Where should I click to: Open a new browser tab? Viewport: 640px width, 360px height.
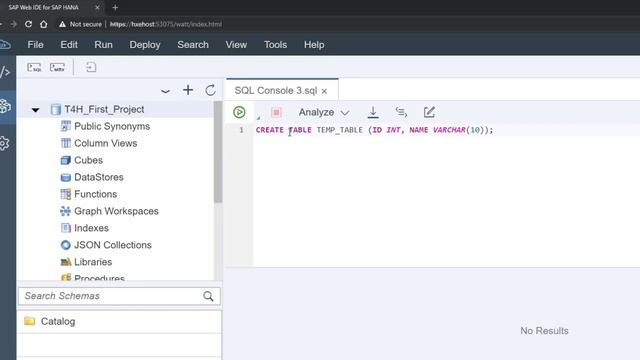click(115, 7)
